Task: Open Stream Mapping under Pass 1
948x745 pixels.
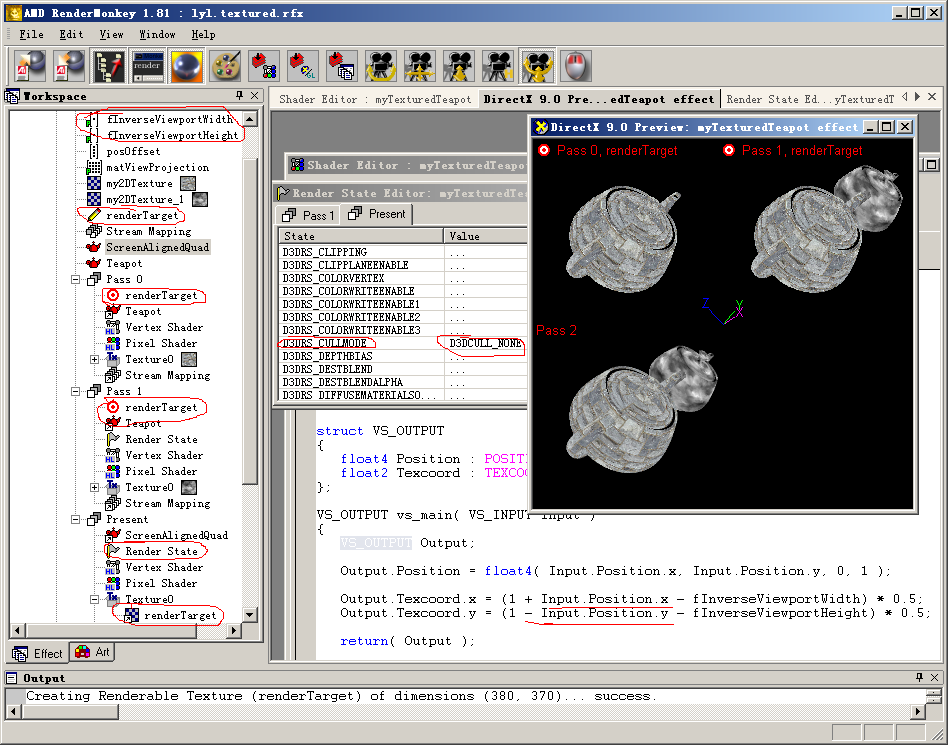Action: click(x=167, y=504)
